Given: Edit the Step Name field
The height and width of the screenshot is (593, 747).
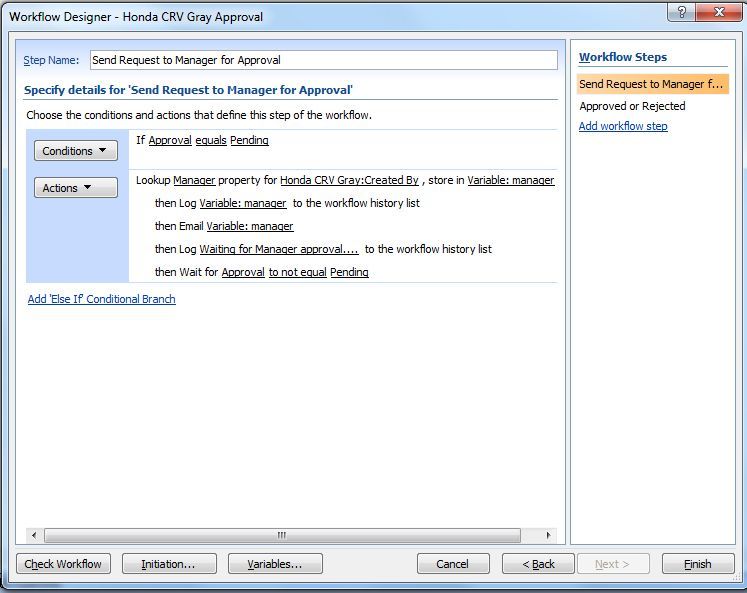Looking at the screenshot, I should pos(323,60).
